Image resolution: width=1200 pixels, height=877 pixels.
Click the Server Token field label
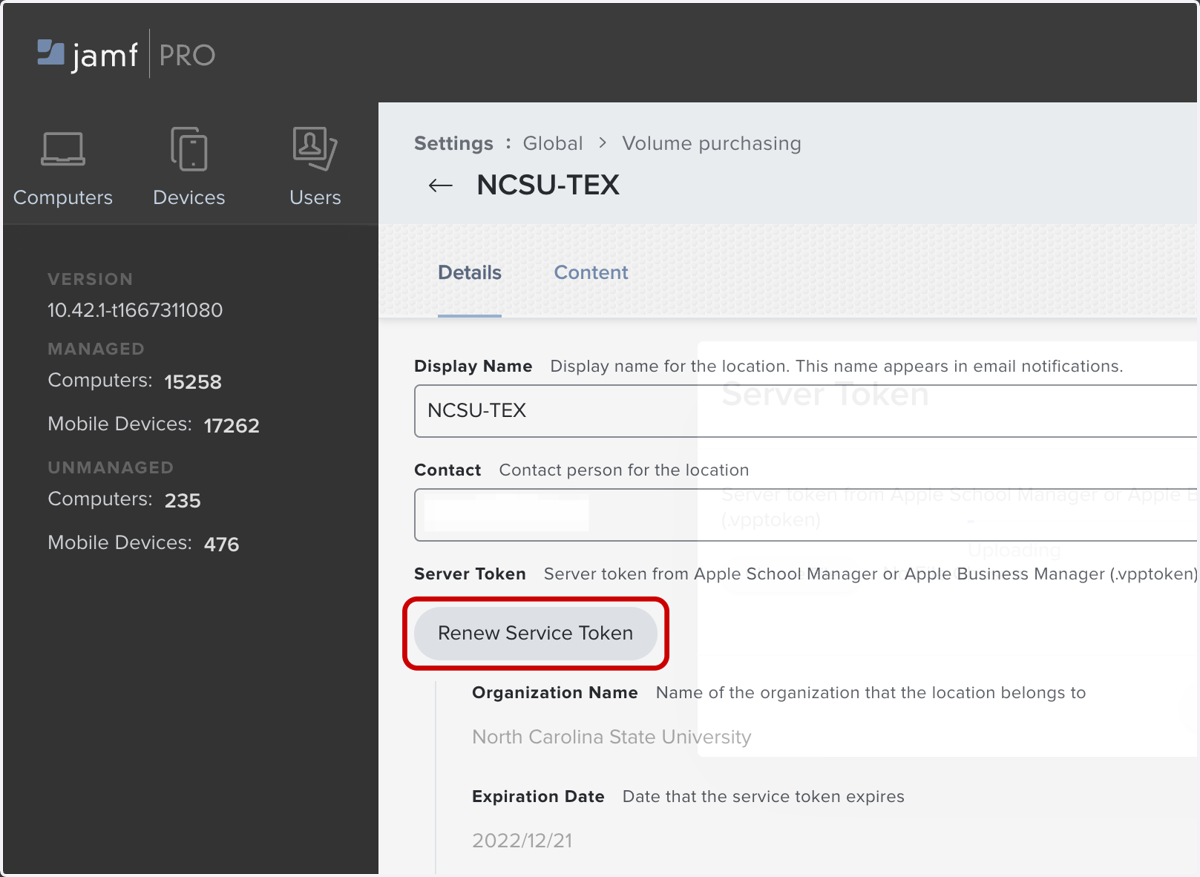point(470,574)
